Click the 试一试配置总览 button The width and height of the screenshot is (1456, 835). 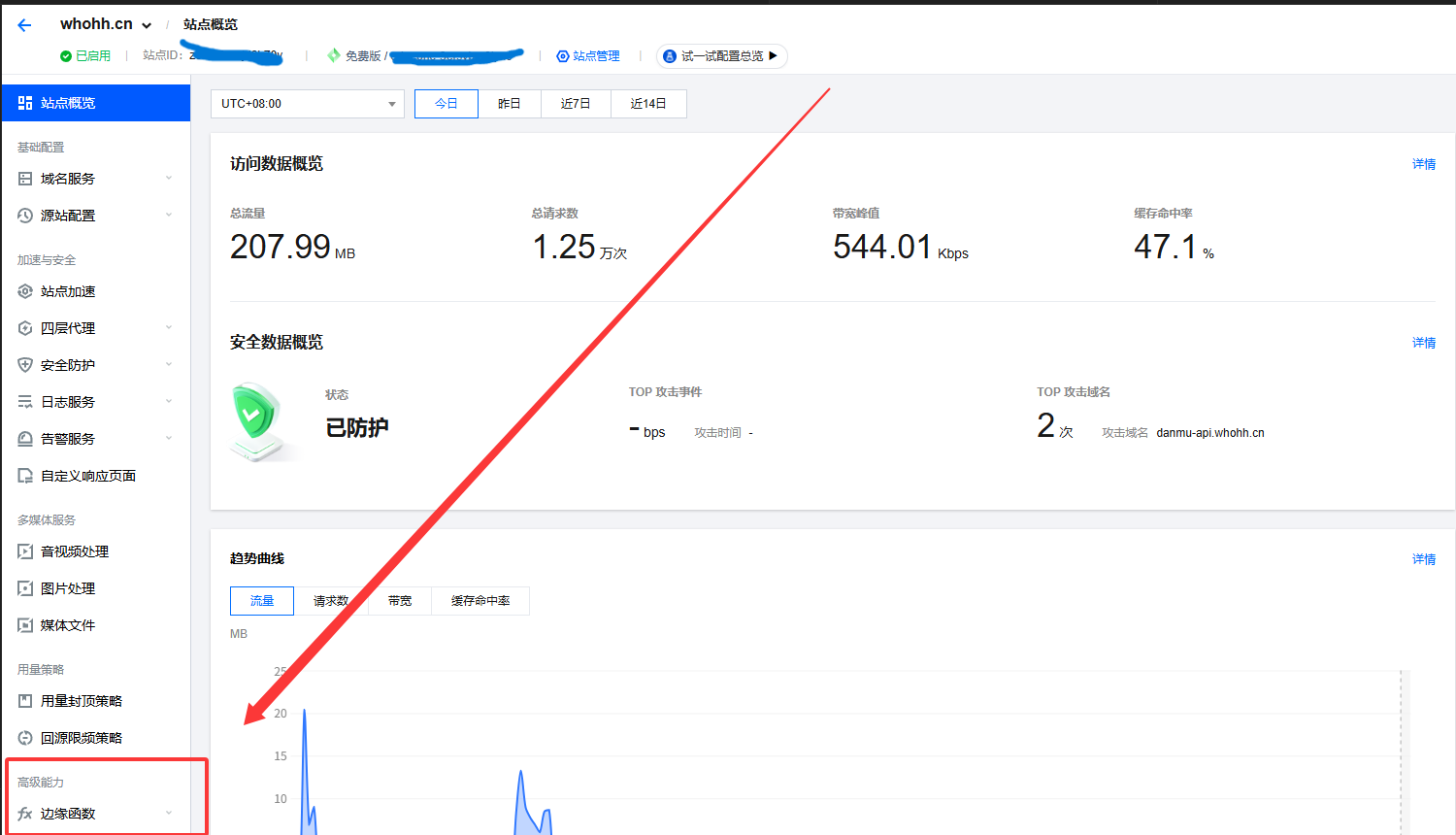[721, 56]
